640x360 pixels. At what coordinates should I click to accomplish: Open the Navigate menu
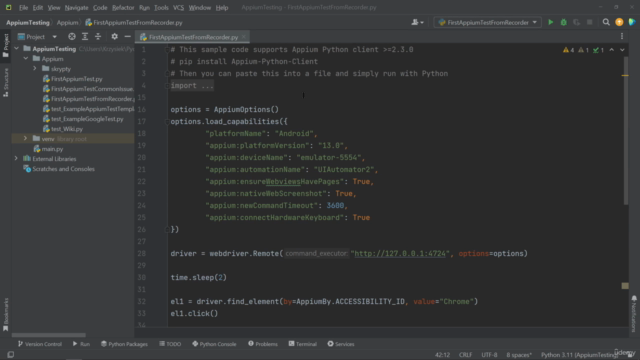(x=76, y=7)
